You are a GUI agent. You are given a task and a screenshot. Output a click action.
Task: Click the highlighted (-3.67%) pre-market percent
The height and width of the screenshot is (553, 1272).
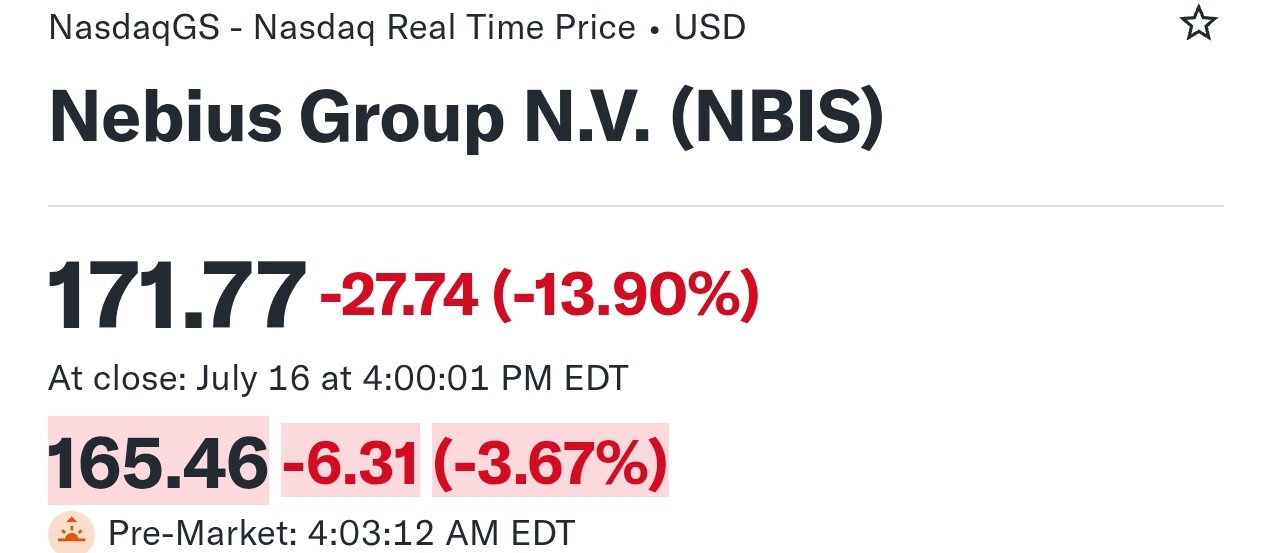550,462
